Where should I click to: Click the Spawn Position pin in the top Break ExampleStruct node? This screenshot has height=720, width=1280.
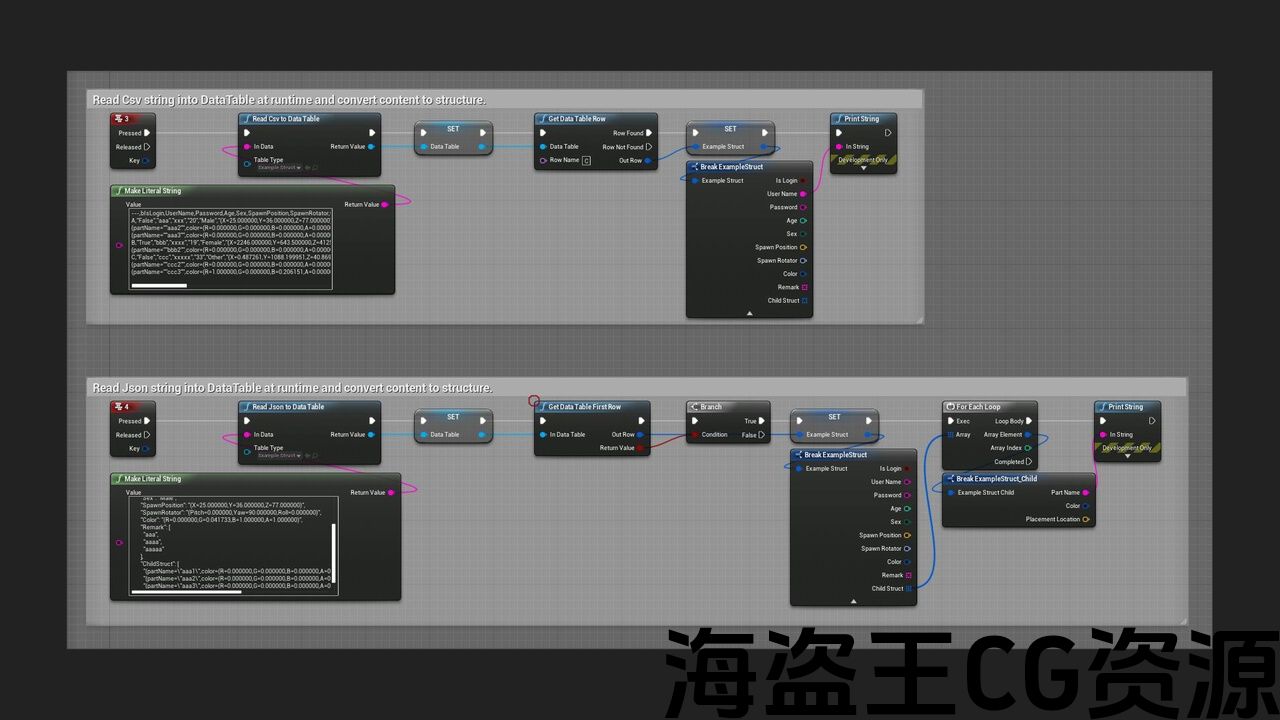click(803, 247)
